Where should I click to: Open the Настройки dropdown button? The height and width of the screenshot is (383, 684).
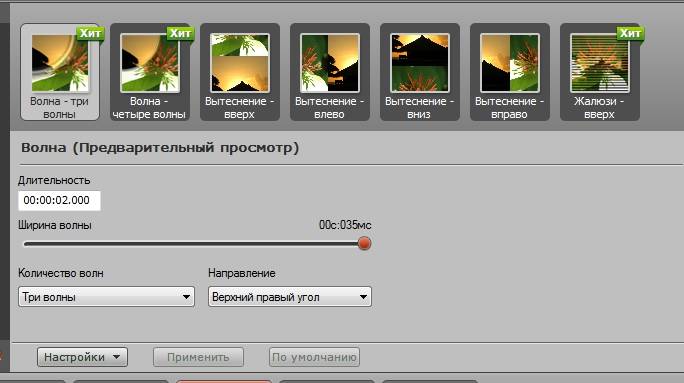coord(82,357)
